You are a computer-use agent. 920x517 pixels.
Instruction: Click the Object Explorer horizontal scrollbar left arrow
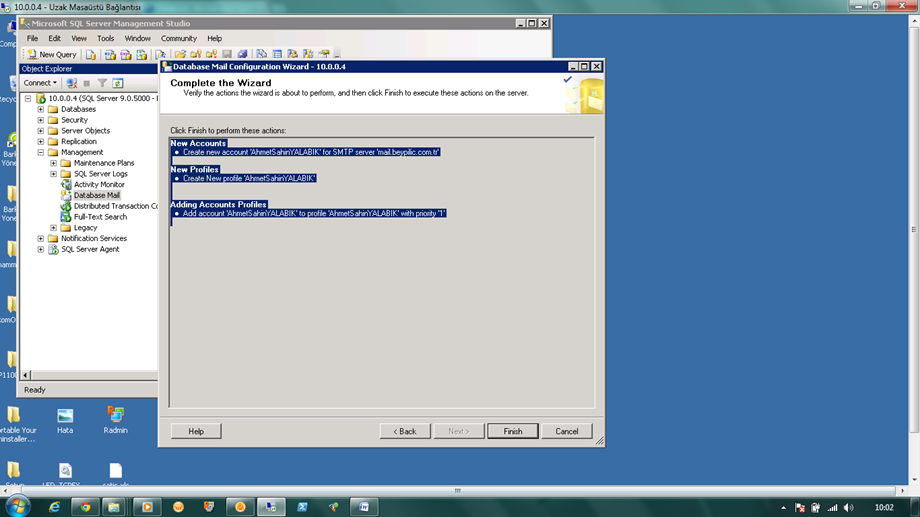26,375
